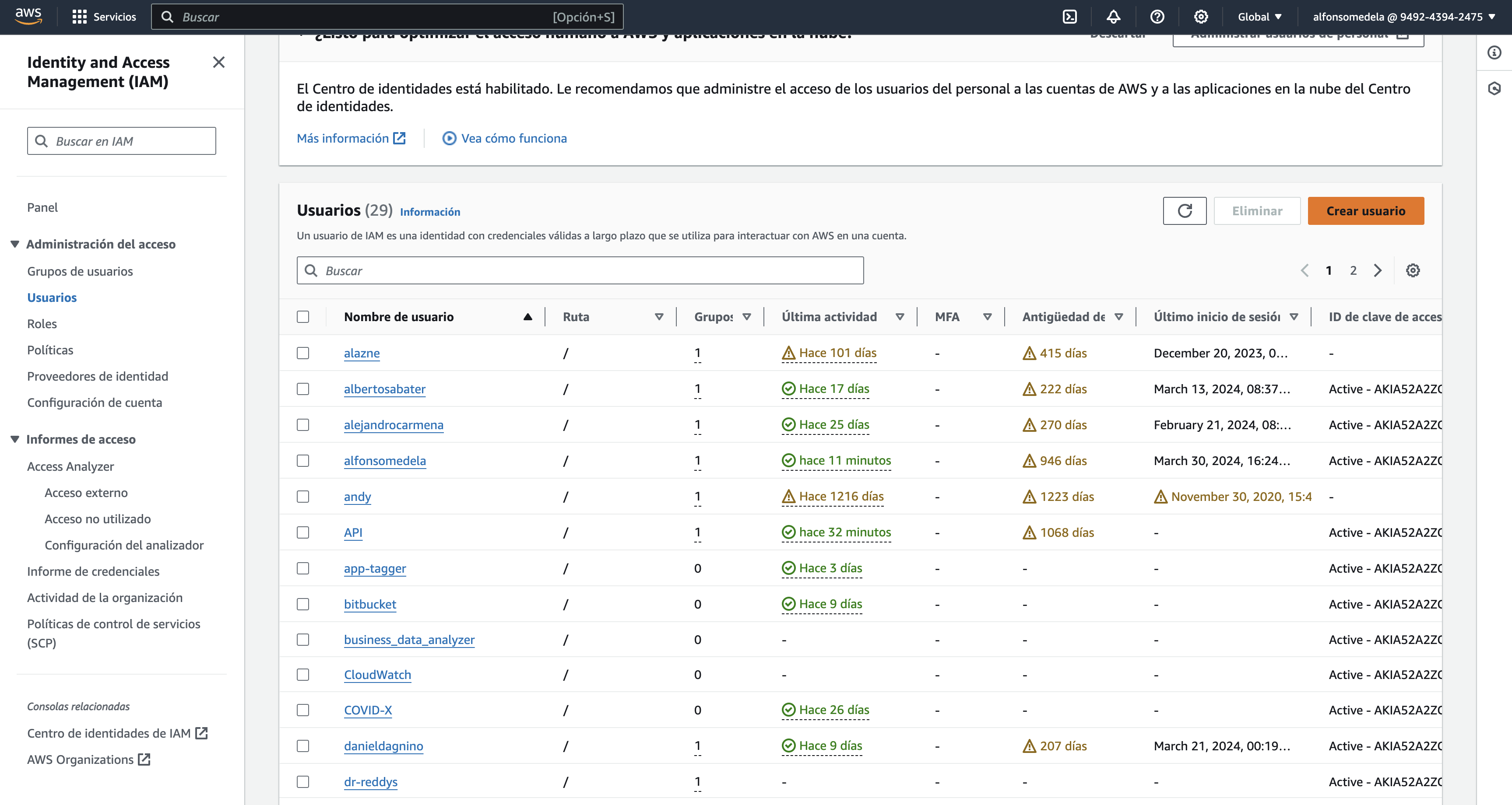1512x805 pixels.
Task: Navigate to Roles
Action: click(x=42, y=324)
